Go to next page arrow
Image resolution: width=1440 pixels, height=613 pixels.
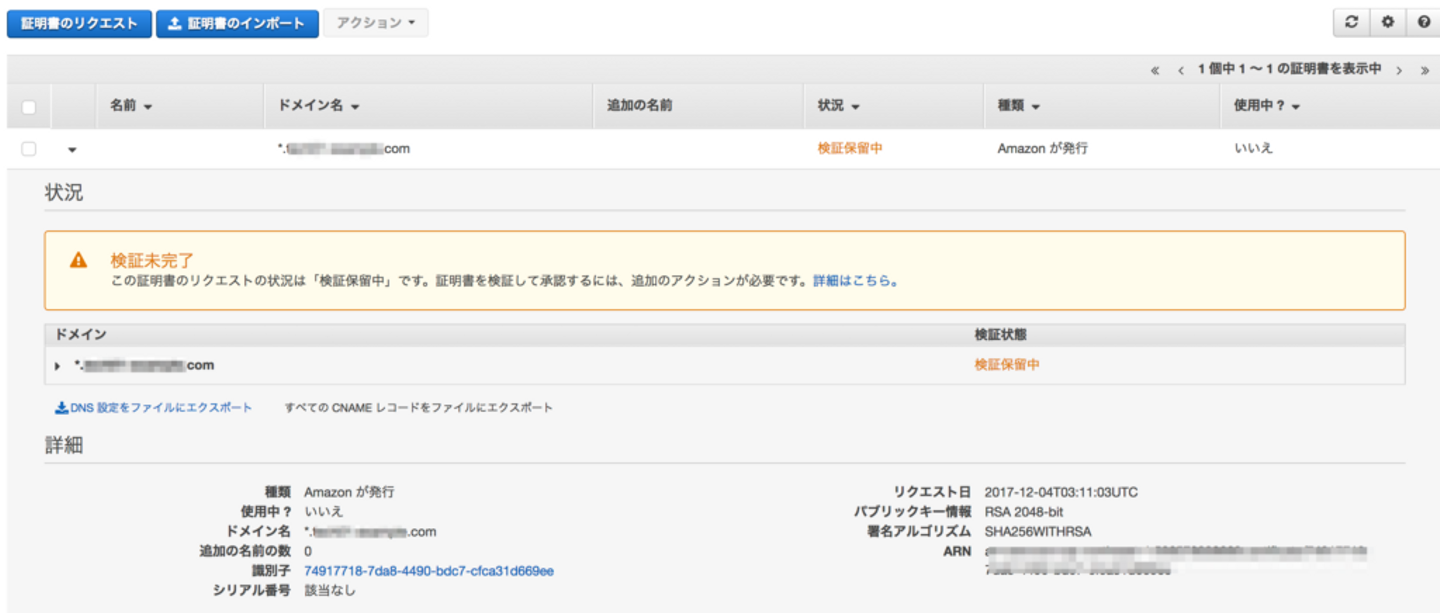click(x=1399, y=70)
